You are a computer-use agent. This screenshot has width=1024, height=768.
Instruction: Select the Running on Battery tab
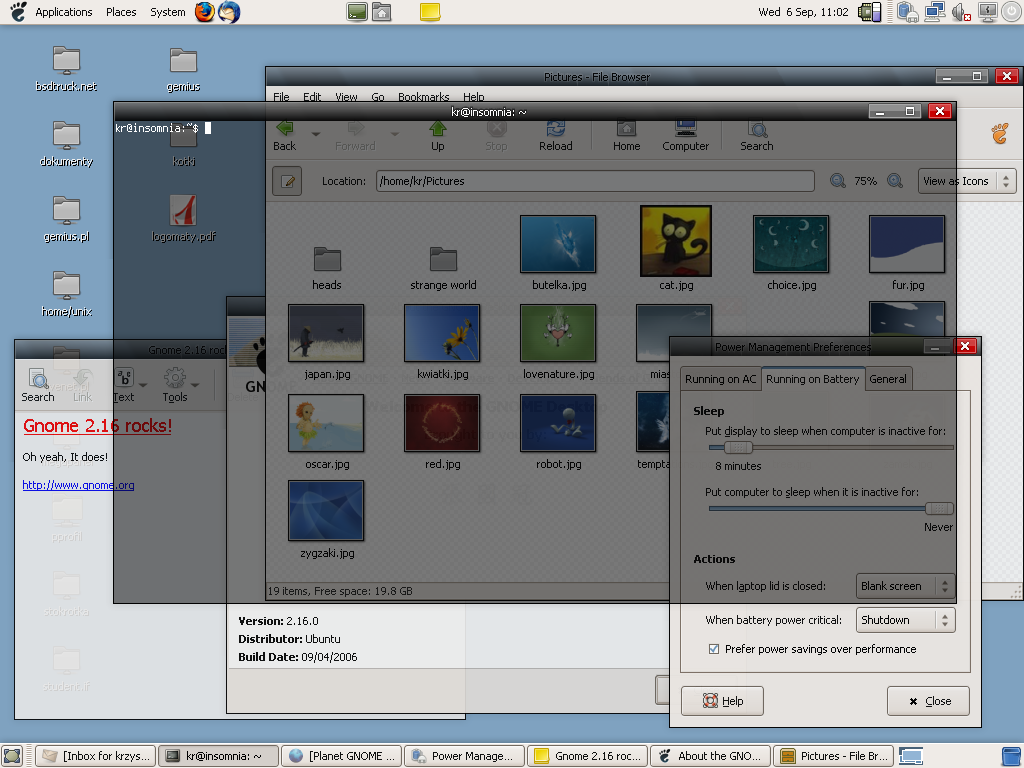(x=812, y=379)
